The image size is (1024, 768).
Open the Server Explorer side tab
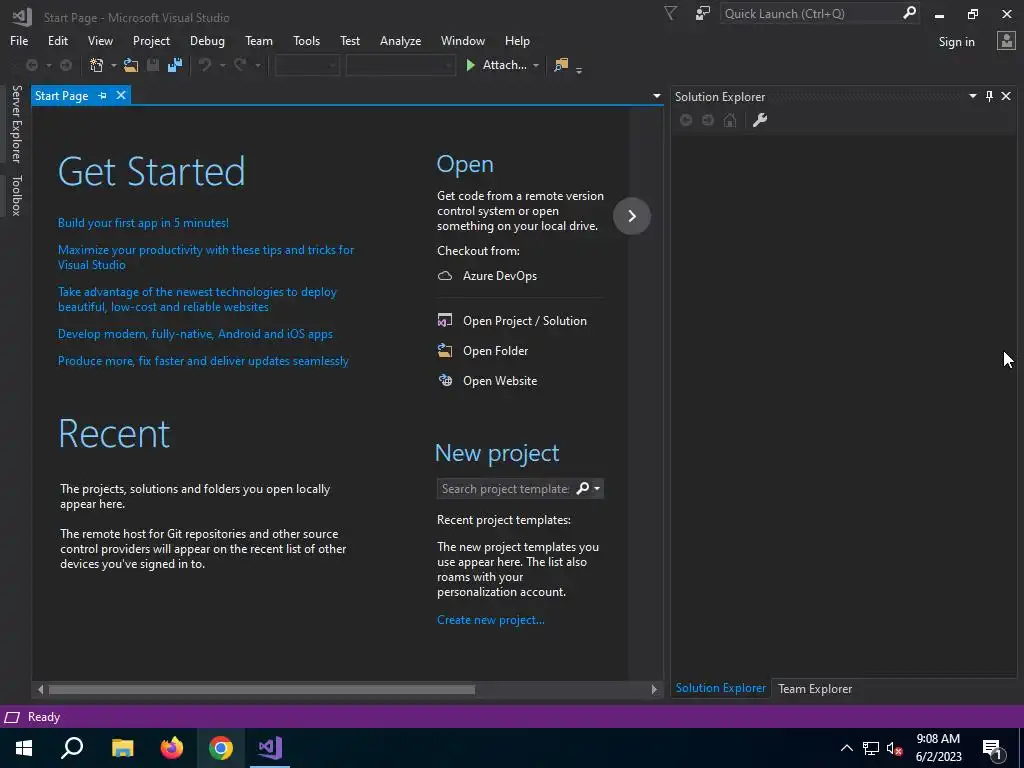16,123
